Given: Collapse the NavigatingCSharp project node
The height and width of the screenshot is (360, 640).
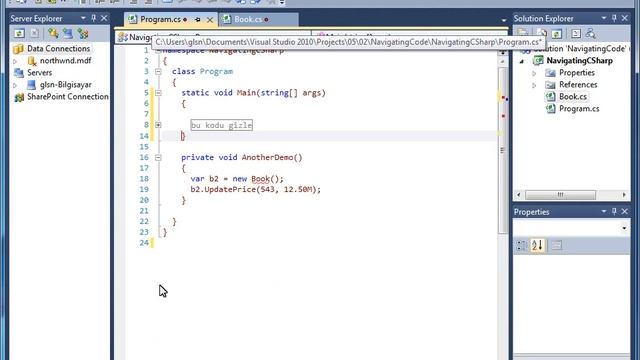Looking at the screenshot, I should pyautogui.click(x=522, y=61).
